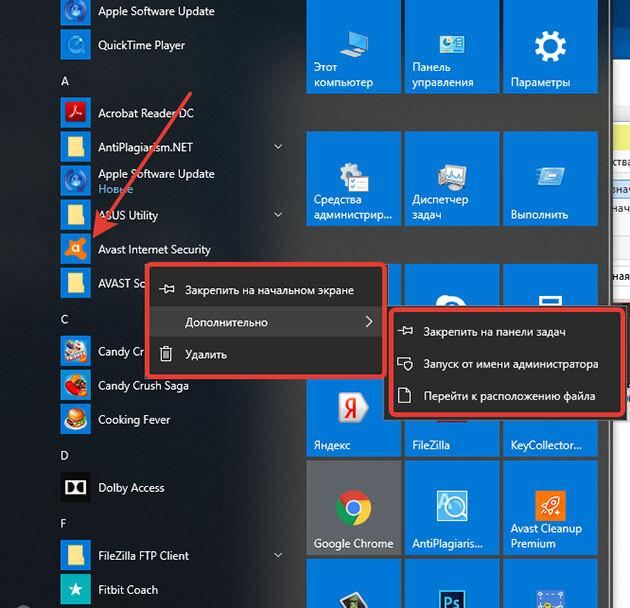This screenshot has height=608, width=630.
Task: Choose Удалить from the context menu
Action: point(265,354)
